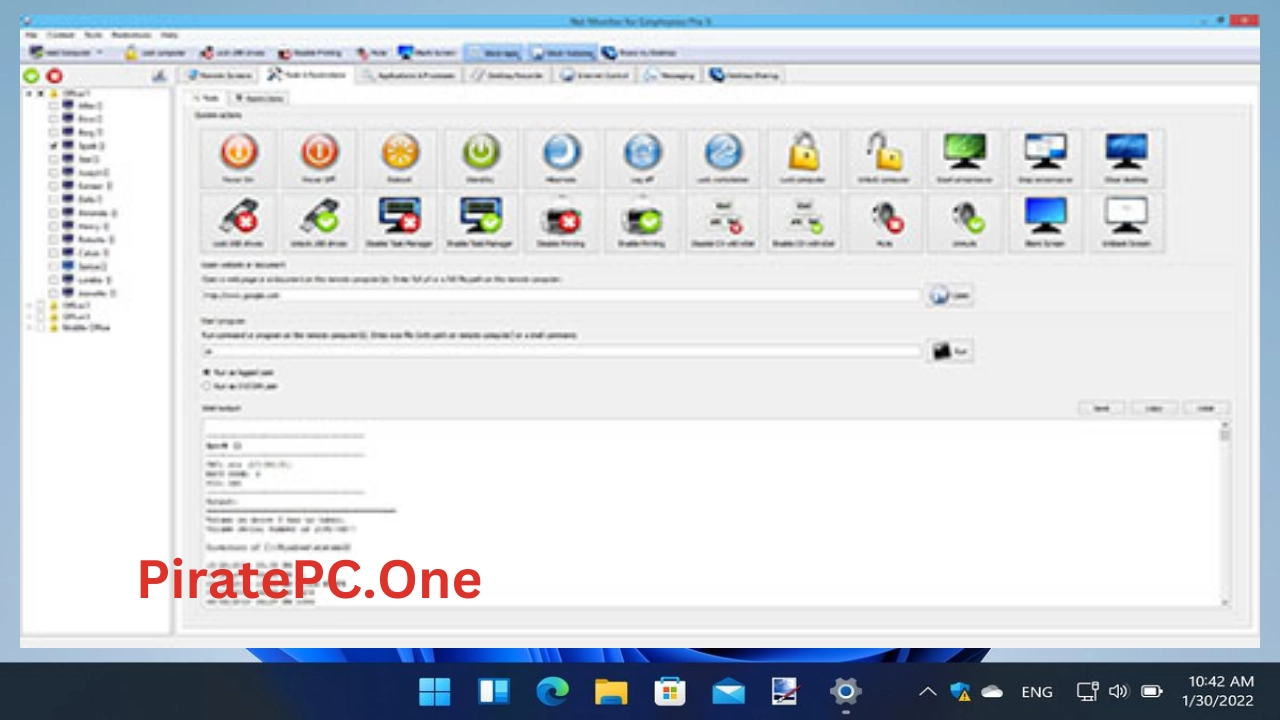This screenshot has height=720, width=1280.
Task: Click the Copy button above shell output
Action: click(1154, 408)
